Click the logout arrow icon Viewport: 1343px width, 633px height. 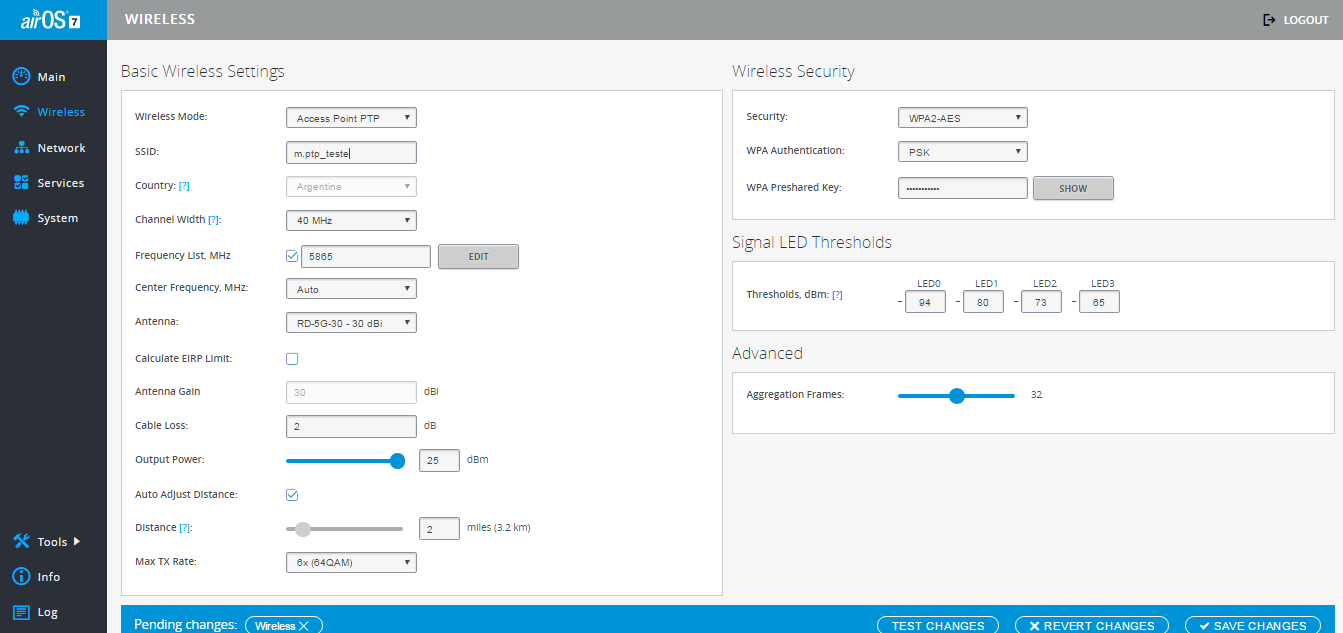pyautogui.click(x=1270, y=20)
